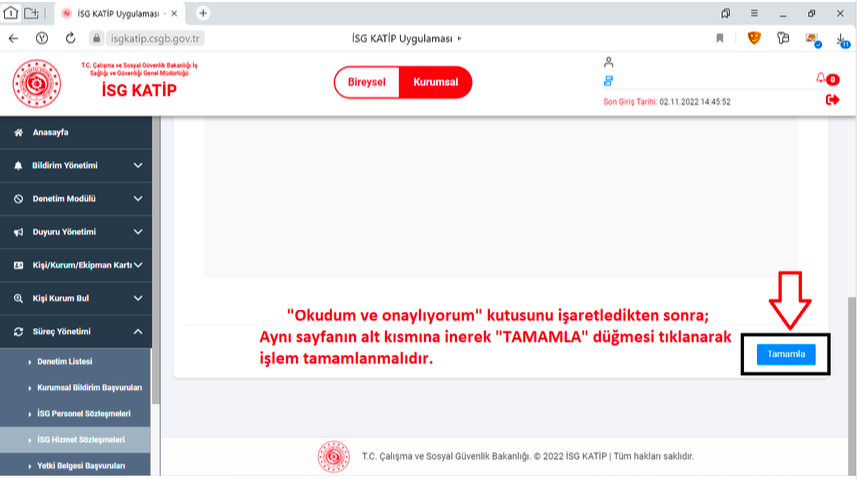Go to Anasayfa in sidebar
This screenshot has width=857, height=479.
tap(50, 132)
